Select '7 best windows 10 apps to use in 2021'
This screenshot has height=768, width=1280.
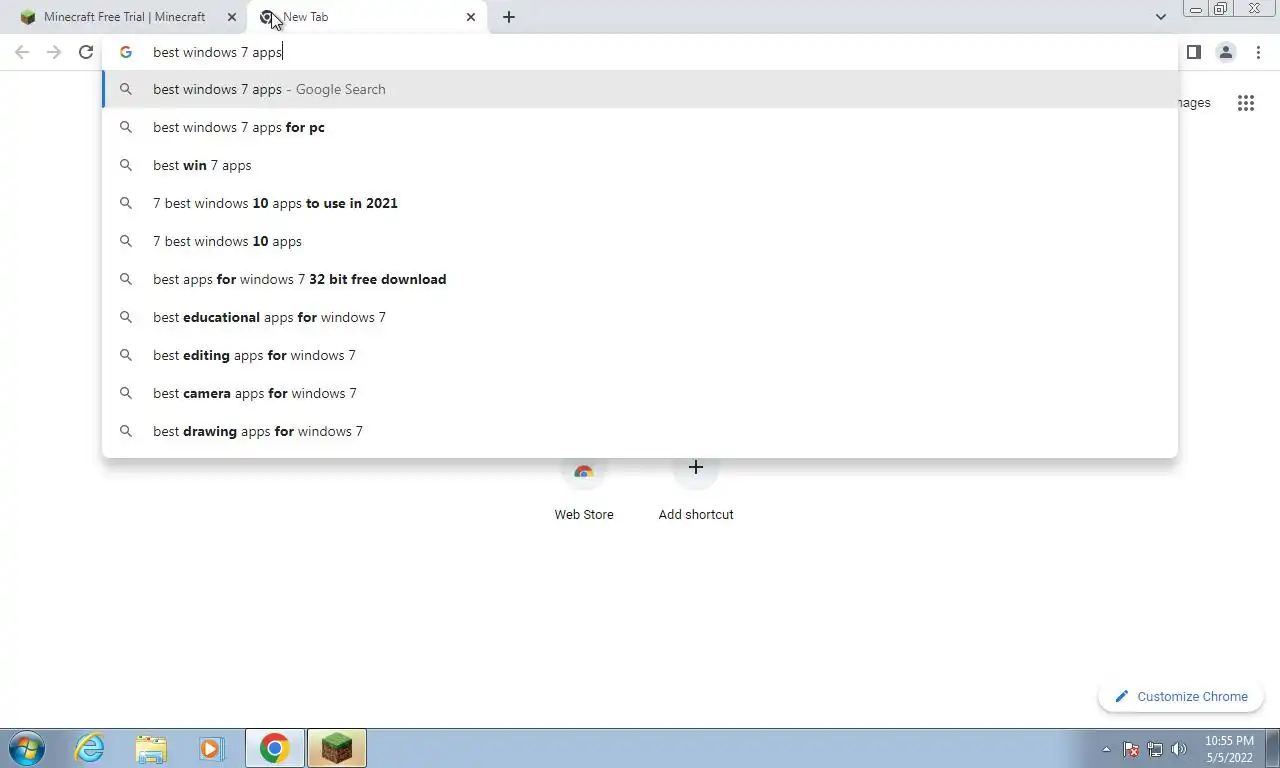point(640,203)
